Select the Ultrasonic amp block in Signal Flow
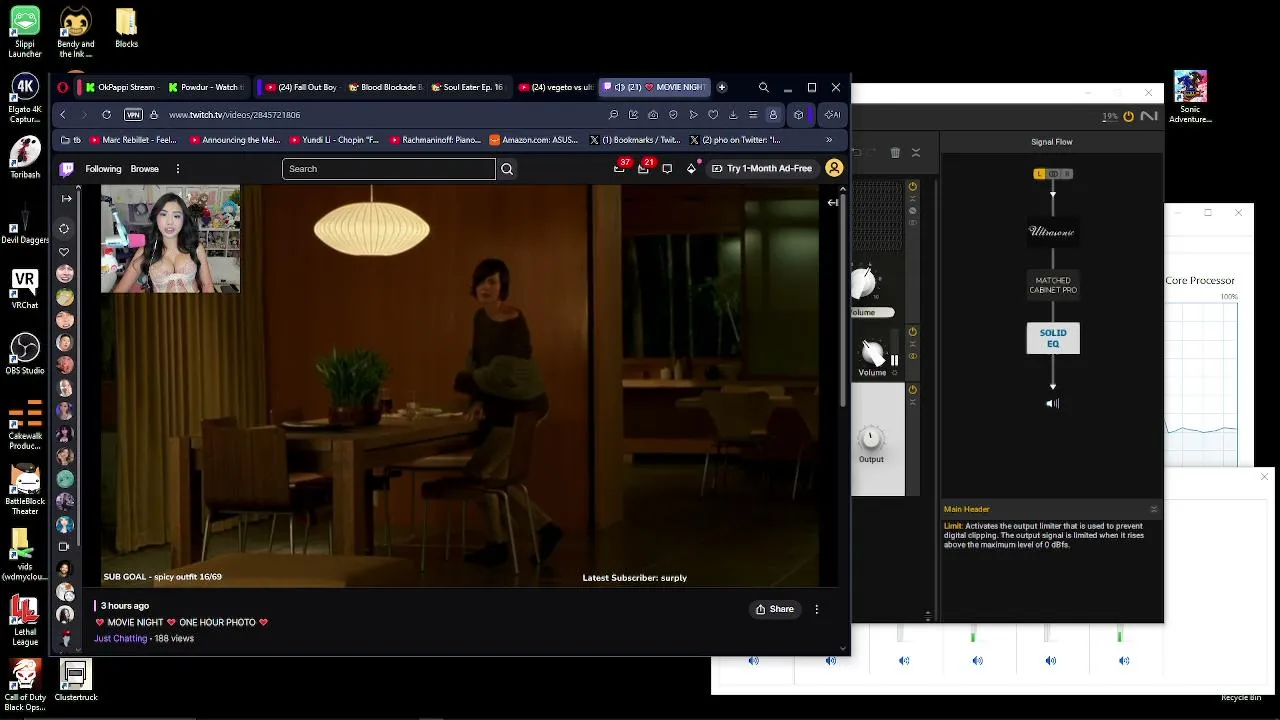 click(1052, 232)
